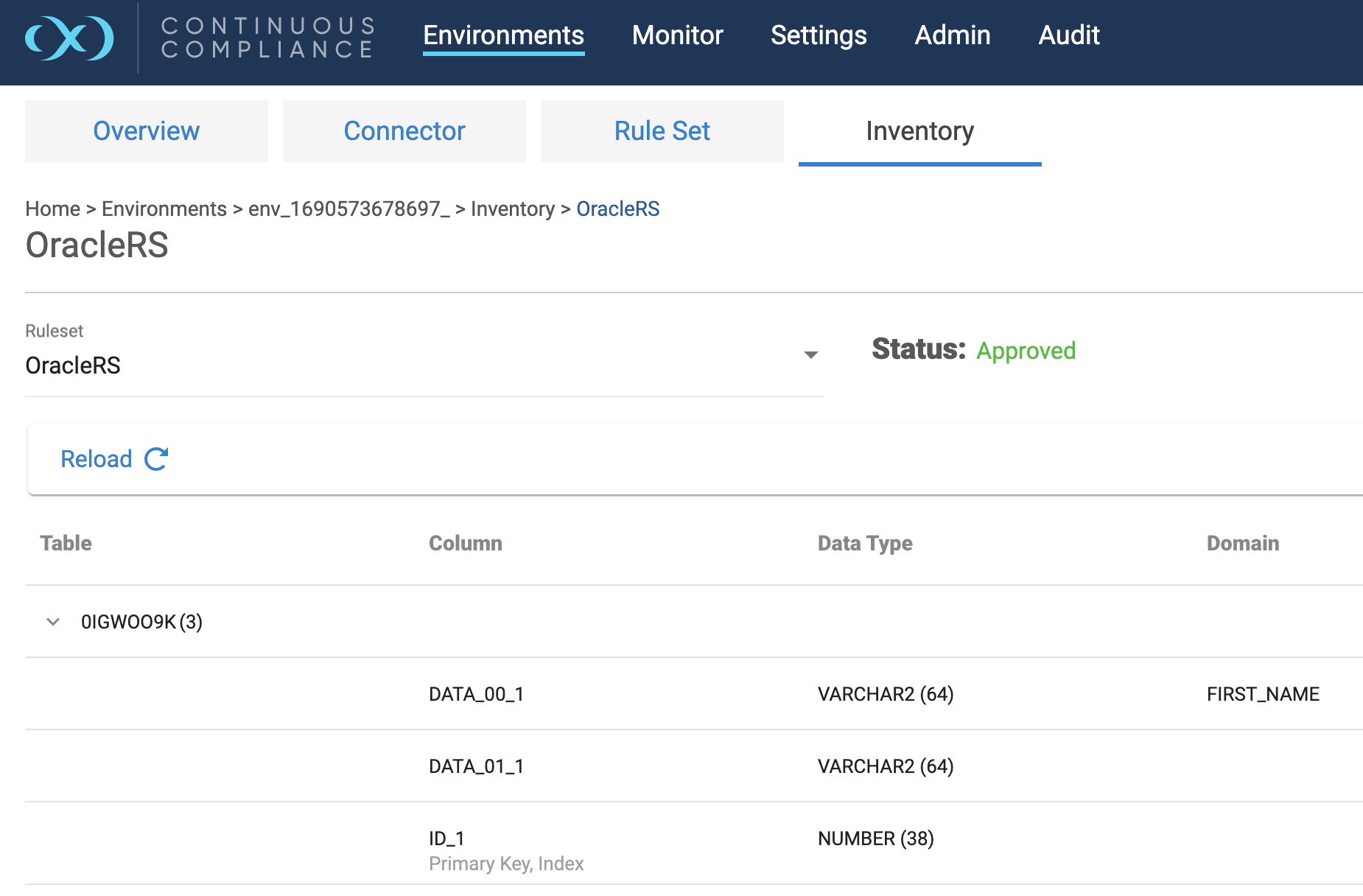This screenshot has width=1363, height=896.
Task: Open the Environments menu
Action: click(x=503, y=35)
